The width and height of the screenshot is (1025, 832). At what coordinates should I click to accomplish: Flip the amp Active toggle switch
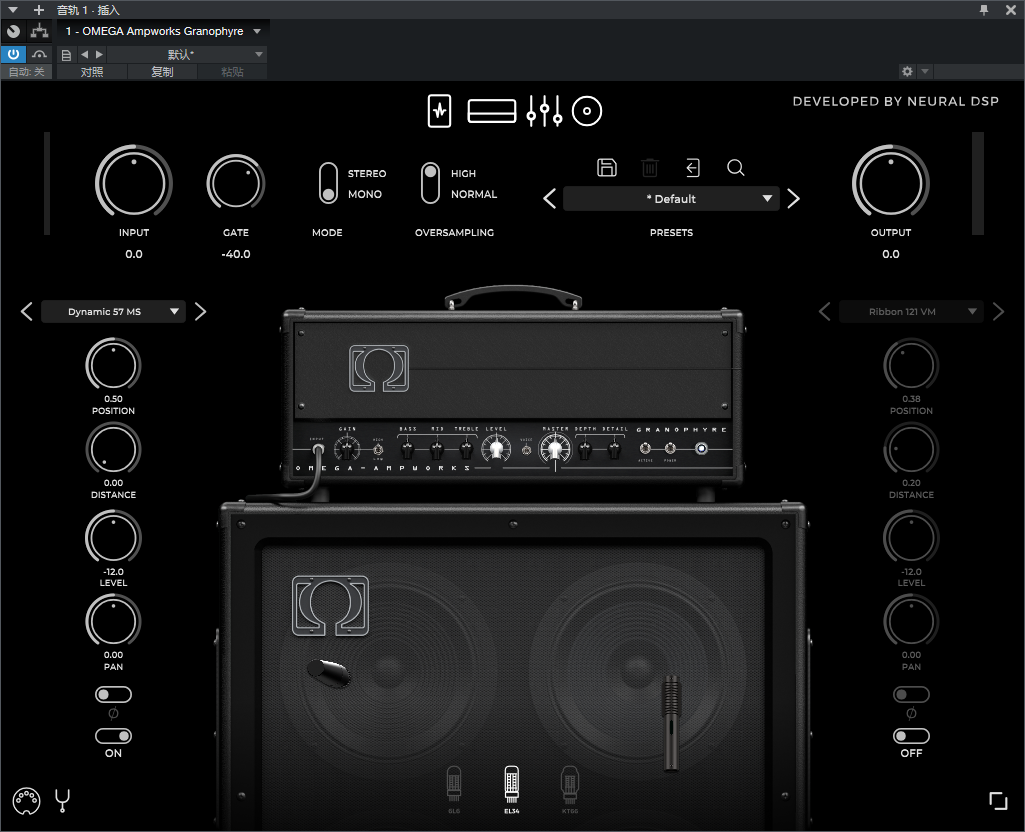645,448
